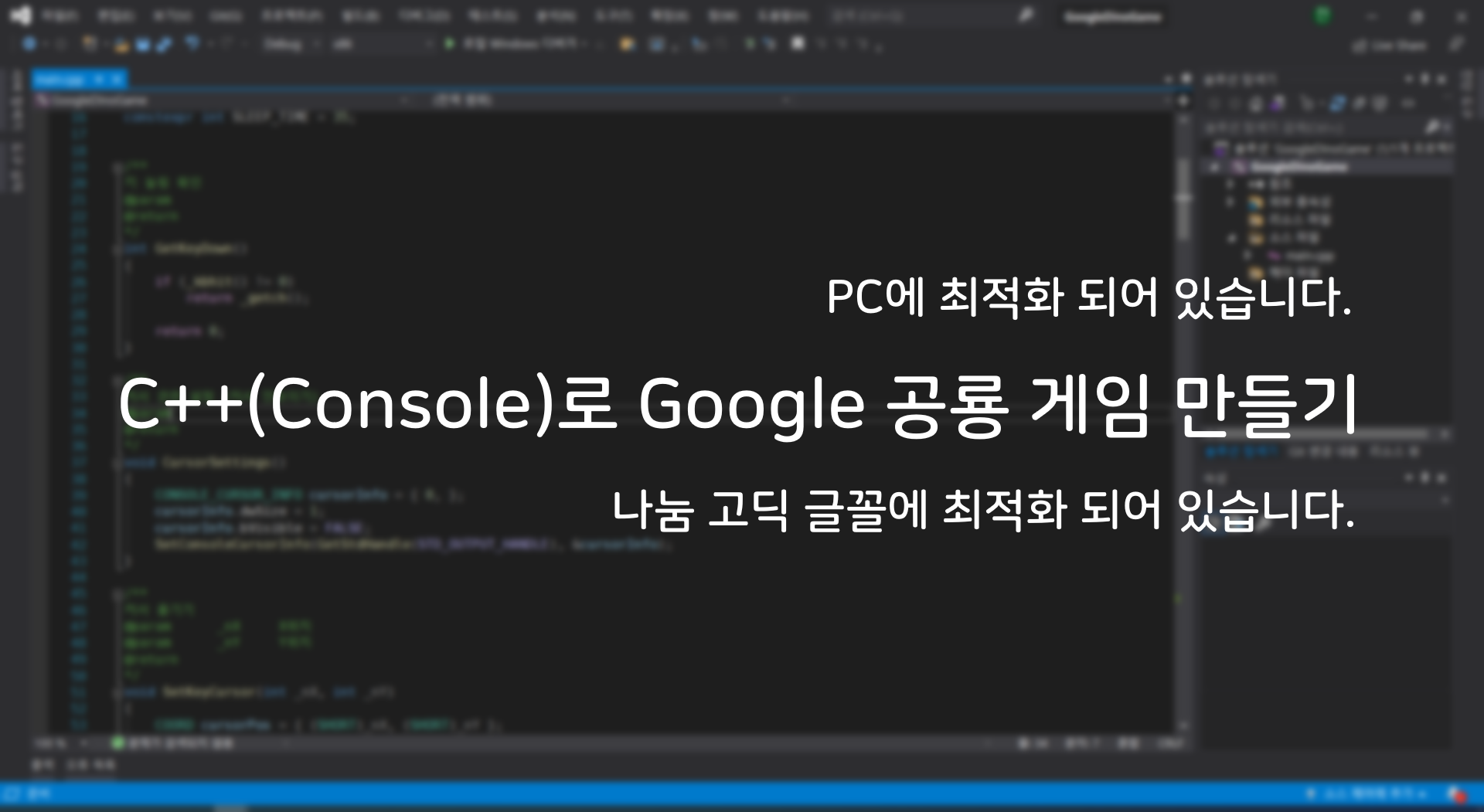1484x812 pixels.
Task: Click the Visual Studio logo icon
Action: (x=20, y=15)
